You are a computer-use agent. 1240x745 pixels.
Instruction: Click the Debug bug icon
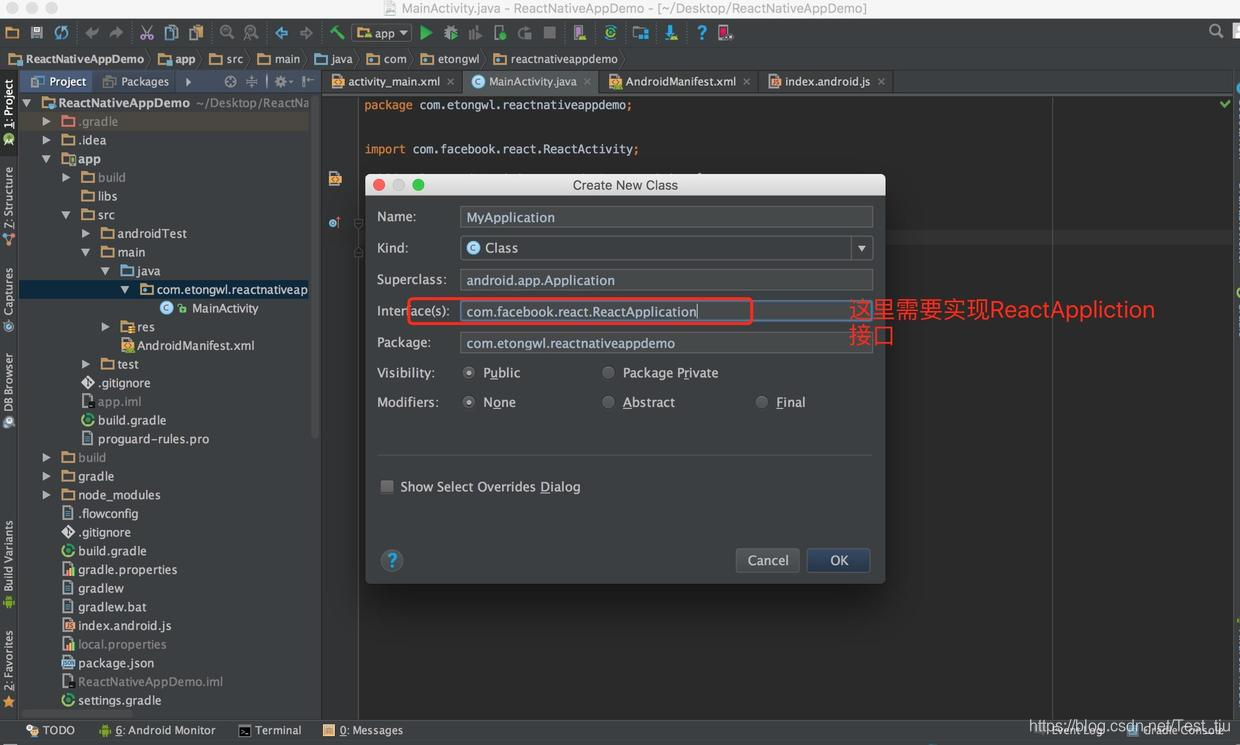[x=451, y=33]
